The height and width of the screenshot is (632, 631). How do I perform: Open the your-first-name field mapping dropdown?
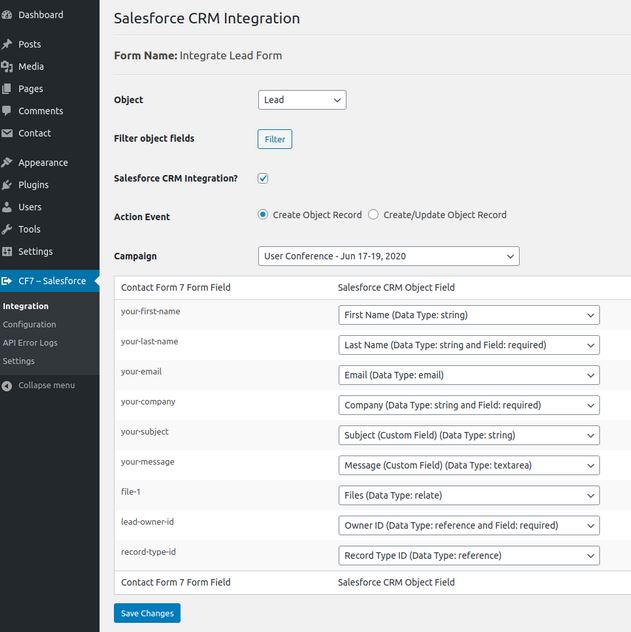click(469, 315)
